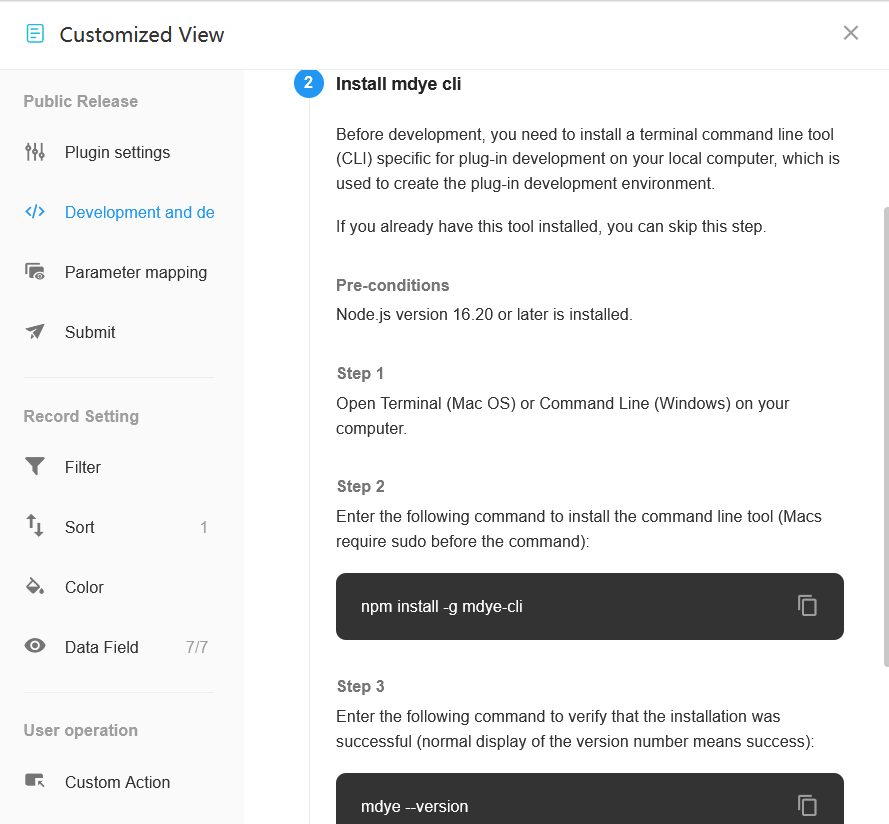Viewport: 889px width, 824px height.
Task: Close the Customized View dialog
Action: [x=850, y=33]
